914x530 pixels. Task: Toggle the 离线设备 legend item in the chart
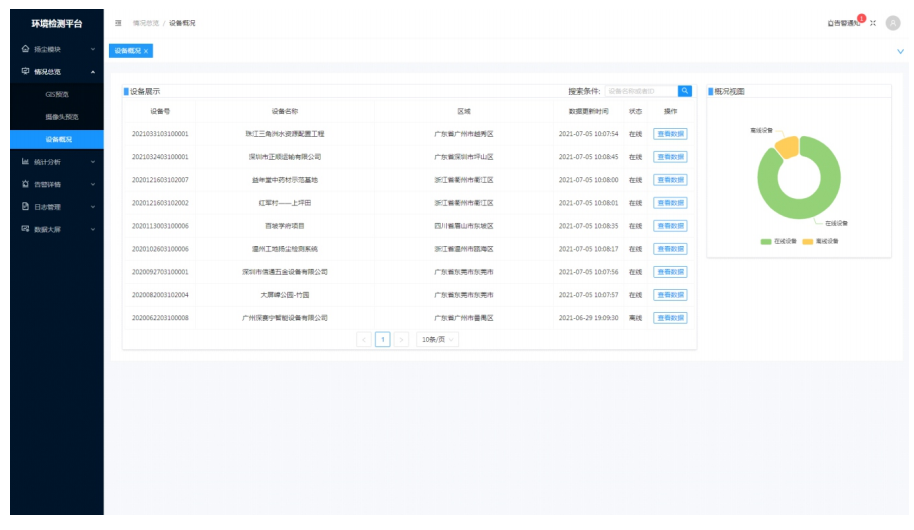pyautogui.click(x=820, y=242)
